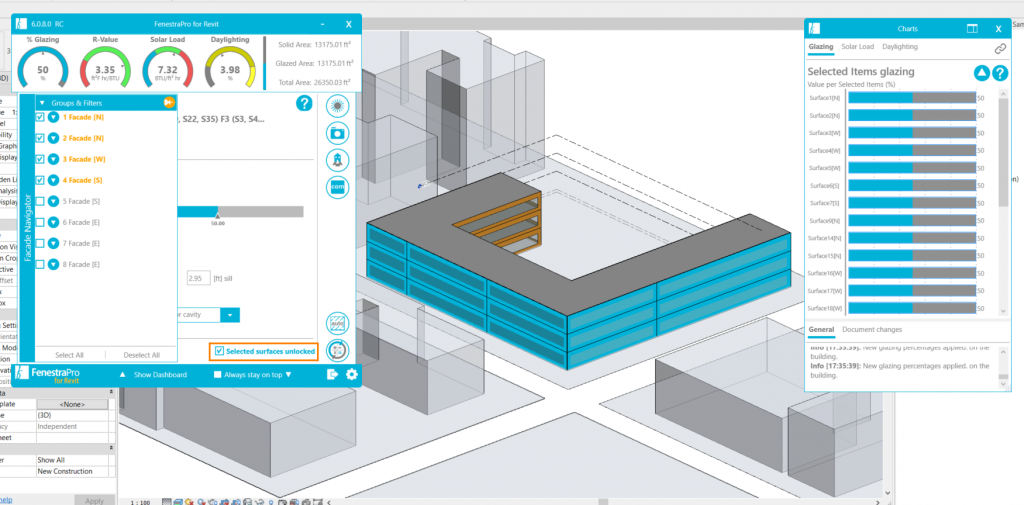Click the % Glazing gauge
1024x505 pixels.
click(43, 66)
